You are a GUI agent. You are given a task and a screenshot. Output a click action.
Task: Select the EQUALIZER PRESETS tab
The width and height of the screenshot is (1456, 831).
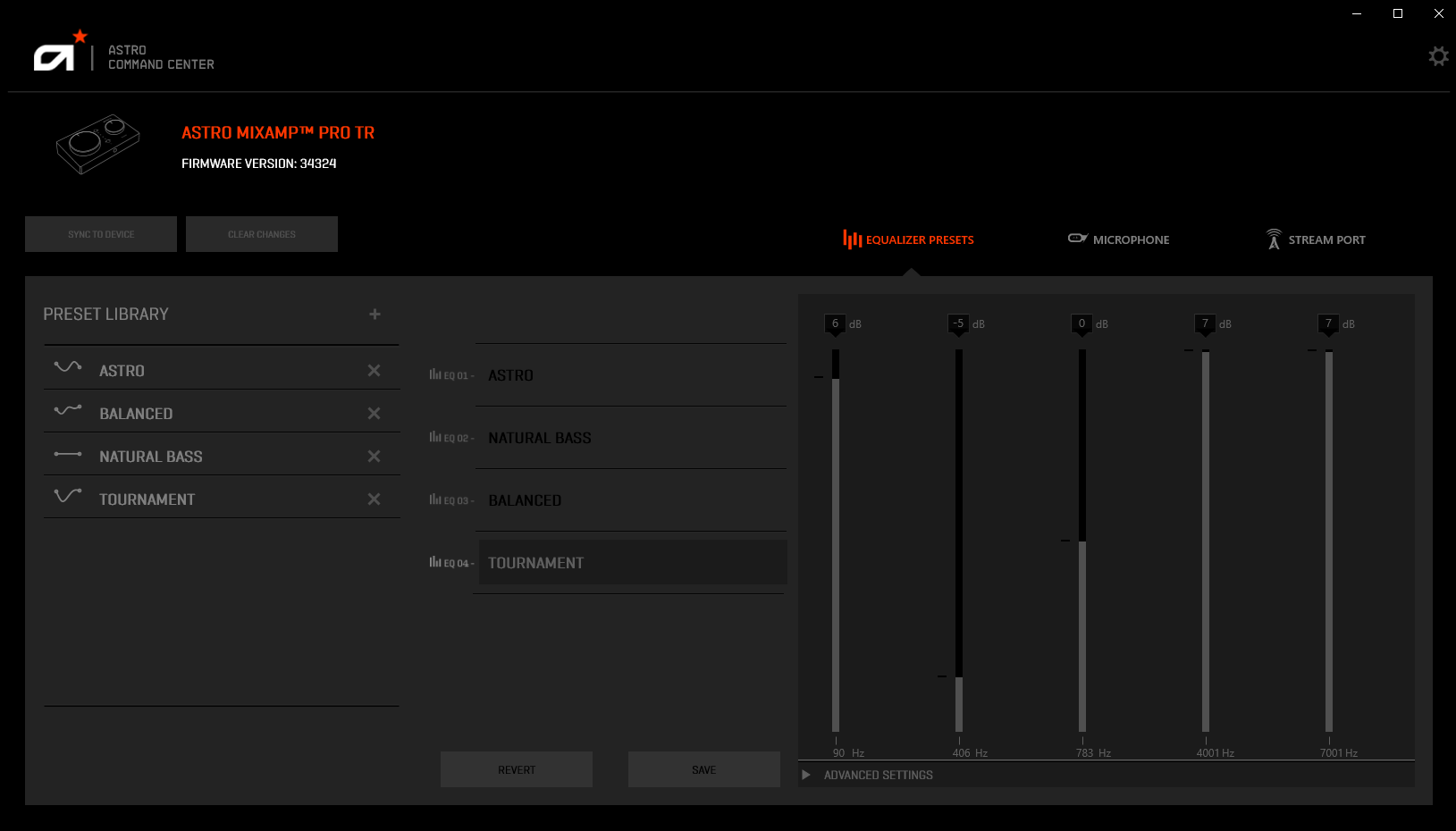908,239
